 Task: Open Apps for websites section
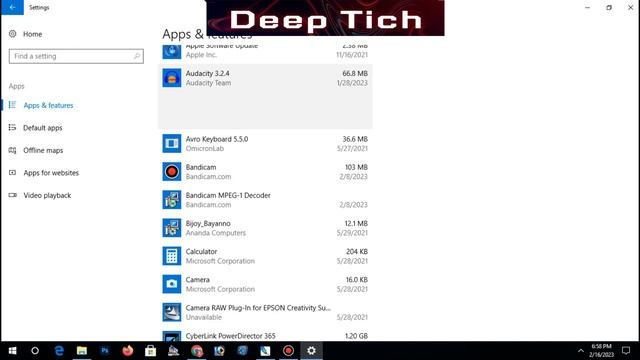(x=51, y=173)
